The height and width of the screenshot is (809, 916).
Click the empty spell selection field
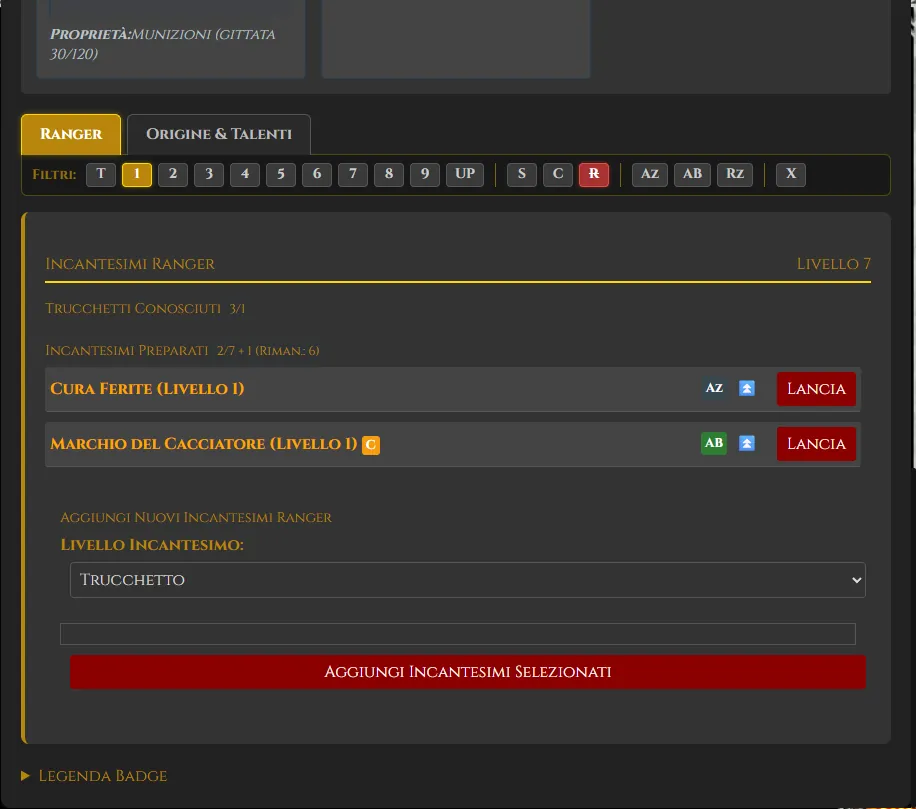click(458, 634)
